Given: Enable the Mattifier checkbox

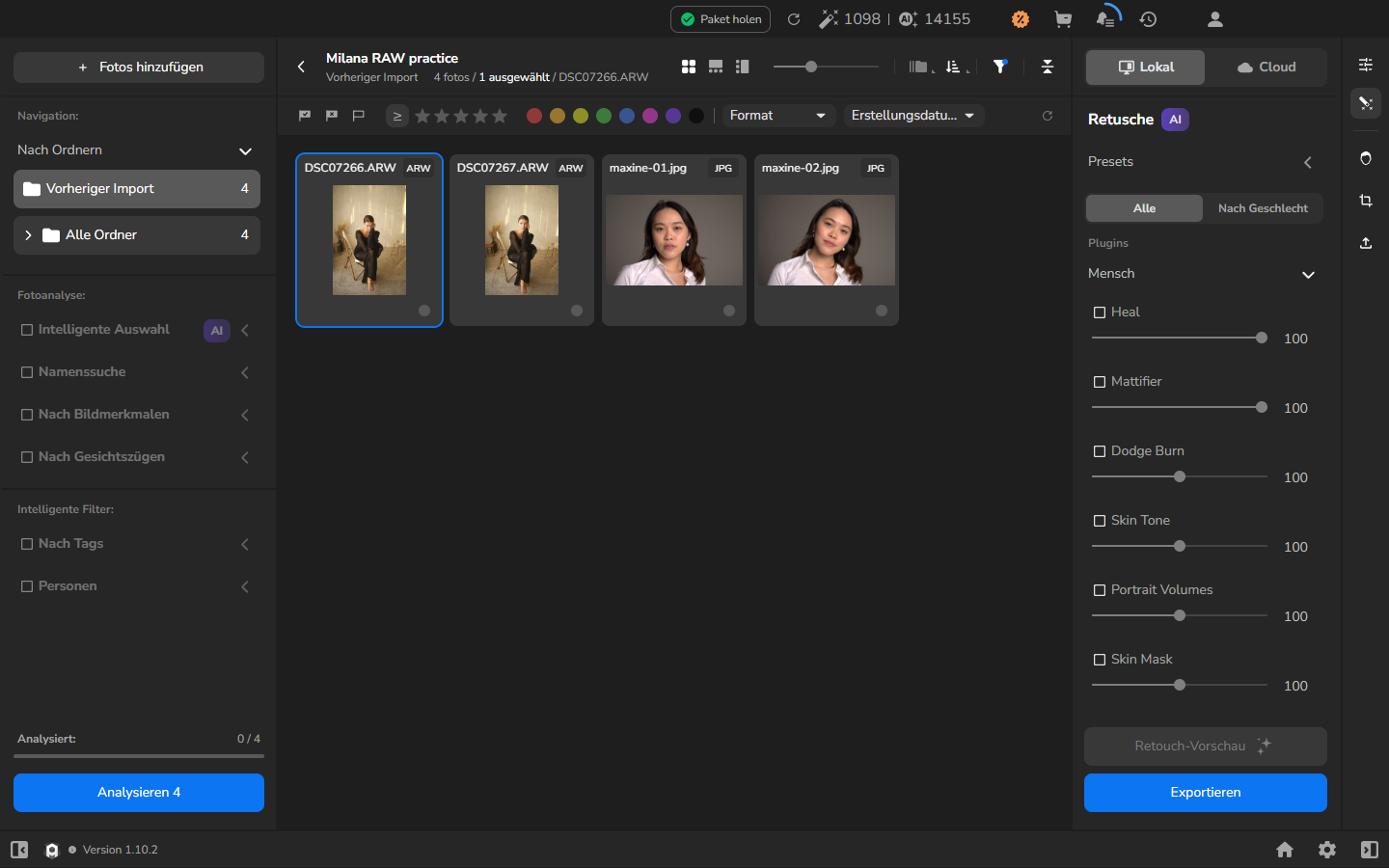Looking at the screenshot, I should pos(1100,382).
